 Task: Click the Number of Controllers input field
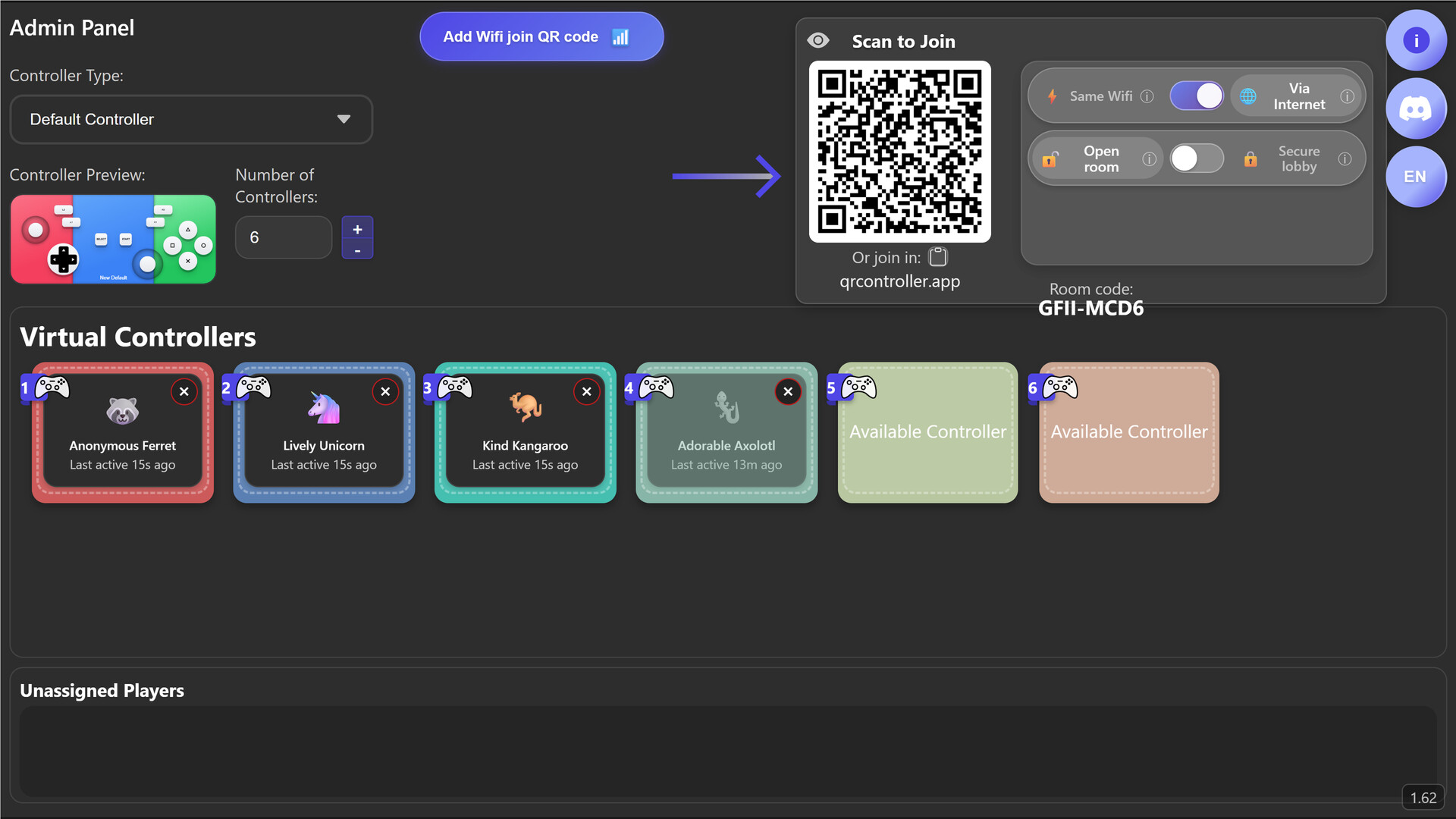(x=283, y=237)
